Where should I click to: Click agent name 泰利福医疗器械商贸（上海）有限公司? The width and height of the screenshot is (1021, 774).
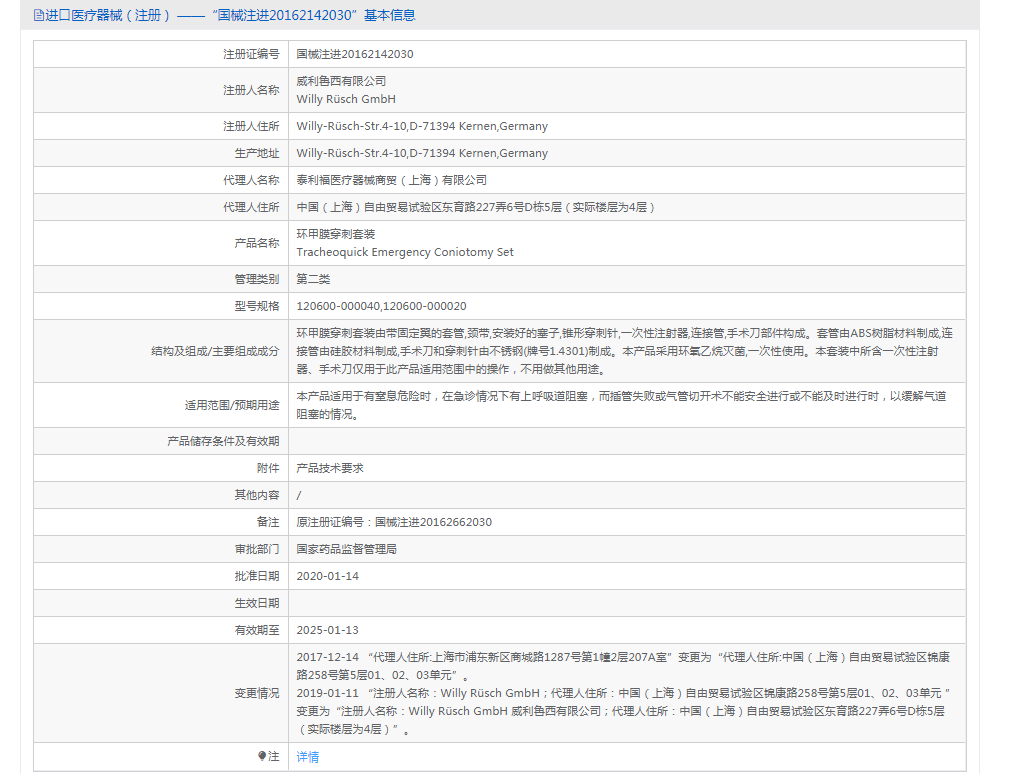click(392, 180)
